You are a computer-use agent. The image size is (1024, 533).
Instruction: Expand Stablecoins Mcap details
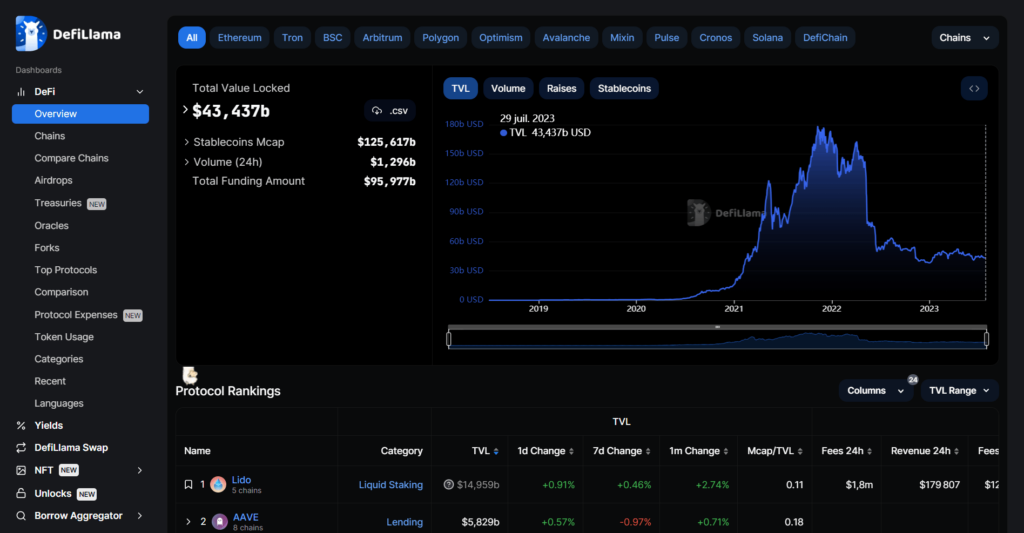point(187,142)
